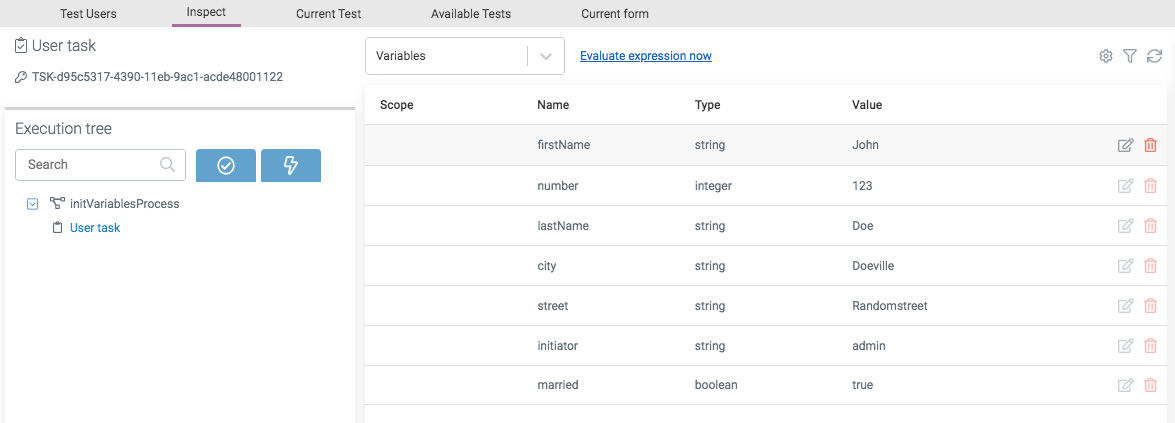This screenshot has height=423, width=1175.
Task: Click the initiator name cell
Action: coord(558,346)
